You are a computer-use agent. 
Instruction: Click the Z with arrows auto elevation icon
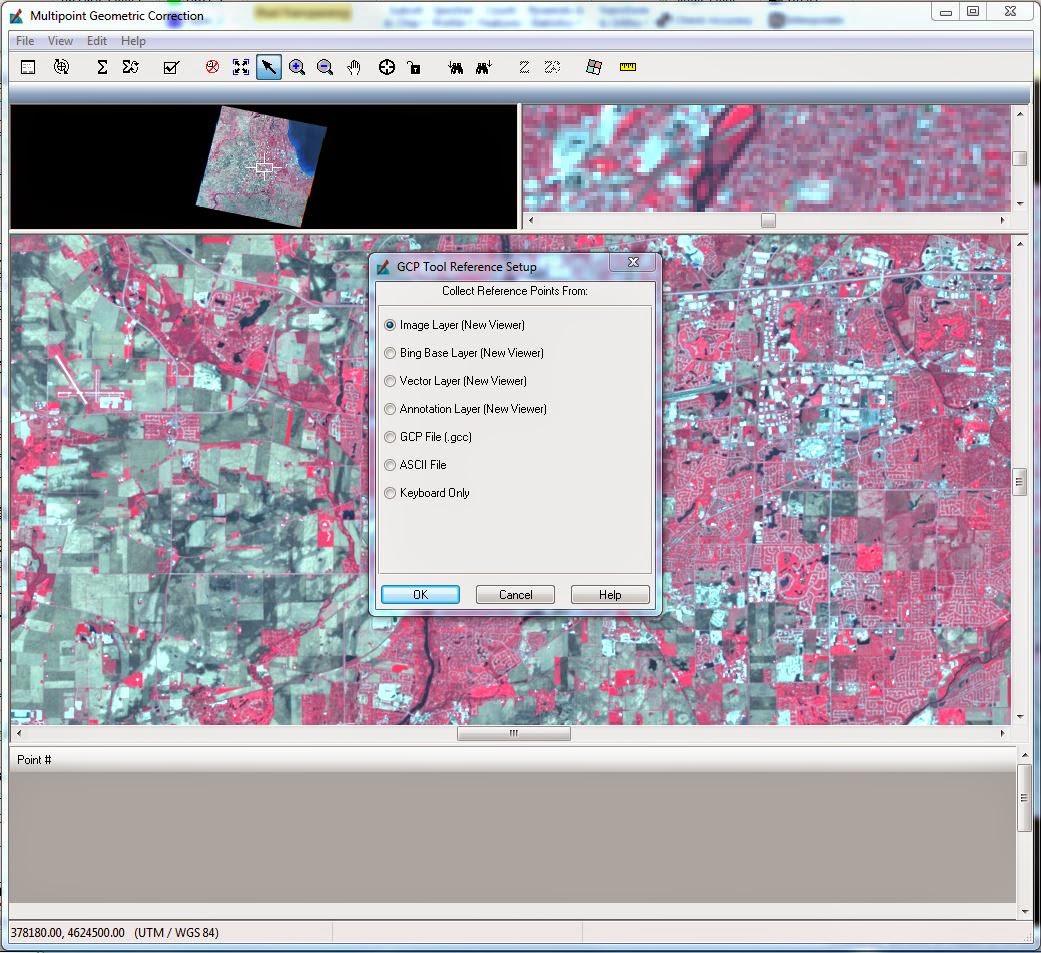[552, 67]
